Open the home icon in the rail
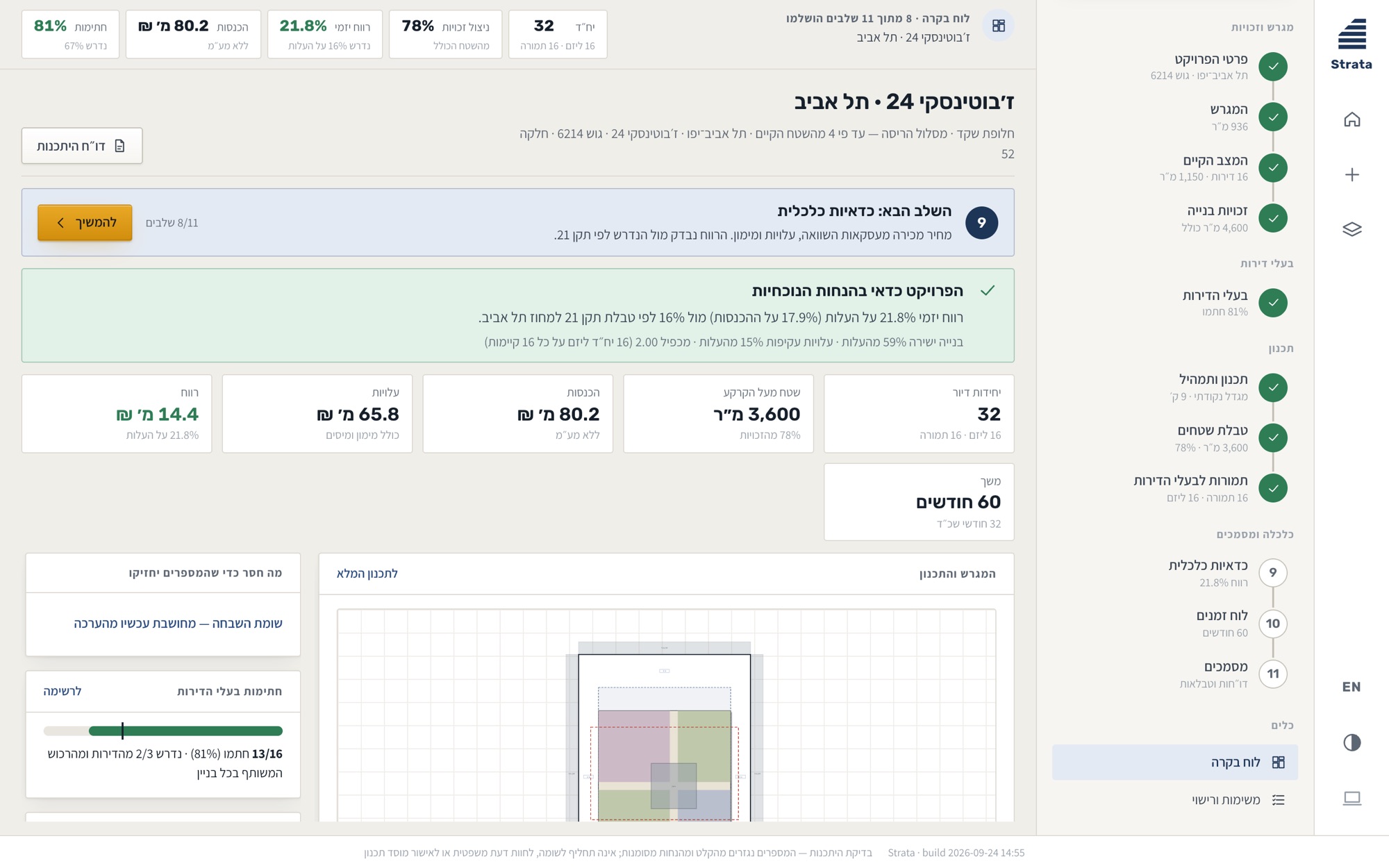 coord(1351,119)
